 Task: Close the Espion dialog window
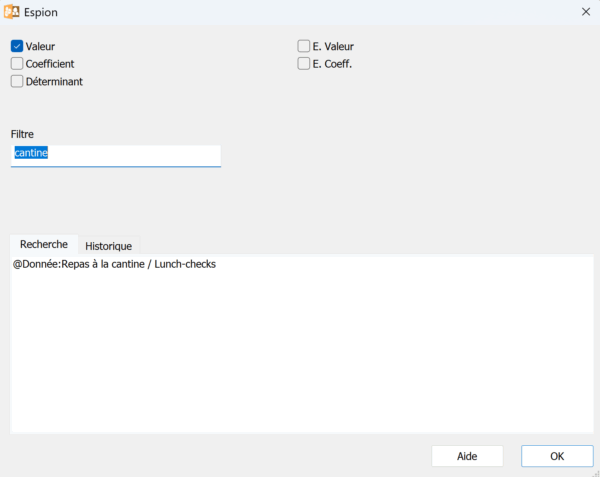[x=585, y=12]
